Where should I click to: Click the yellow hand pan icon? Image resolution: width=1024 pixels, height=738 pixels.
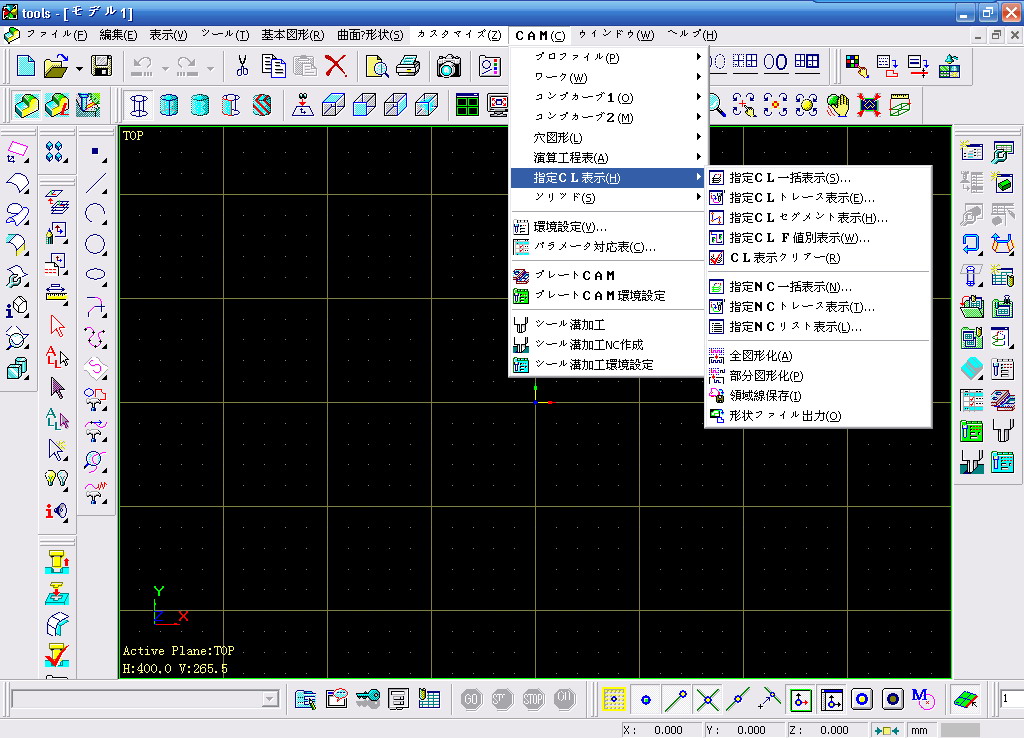tap(837, 104)
